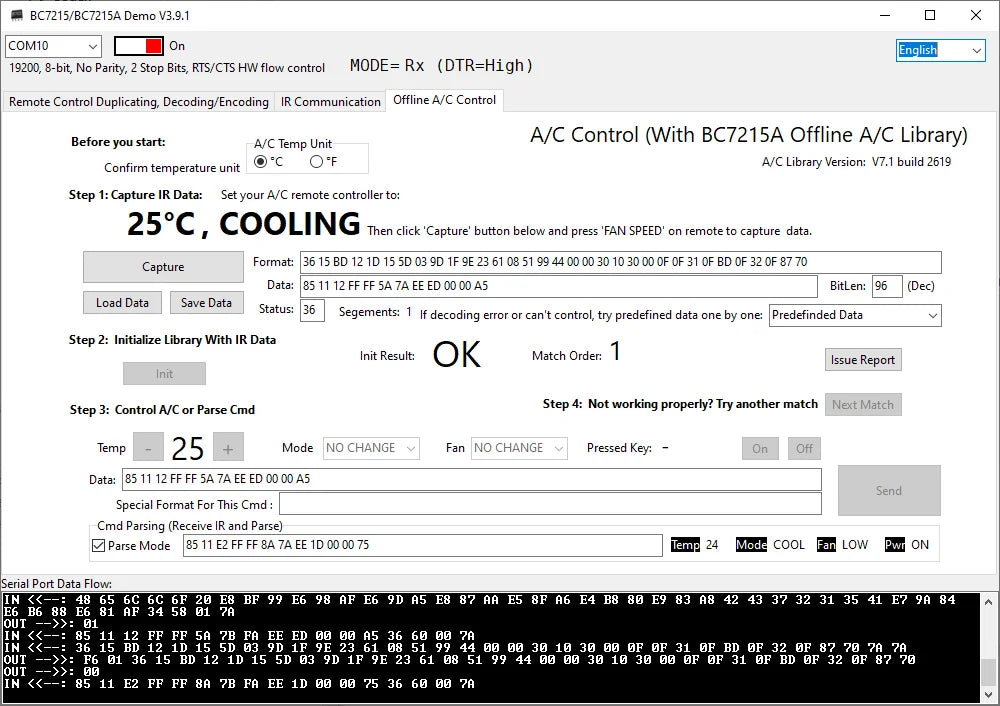Click the Init Result OK text
This screenshot has width=1000, height=706.
pos(457,355)
